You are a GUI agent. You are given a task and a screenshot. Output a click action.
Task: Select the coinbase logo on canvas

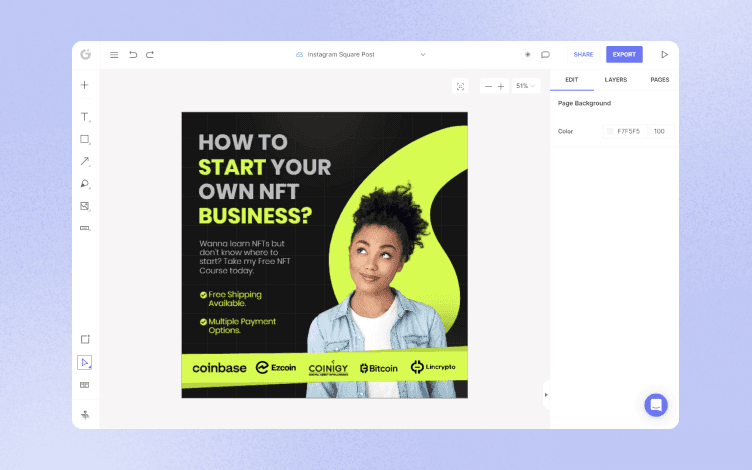(219, 368)
